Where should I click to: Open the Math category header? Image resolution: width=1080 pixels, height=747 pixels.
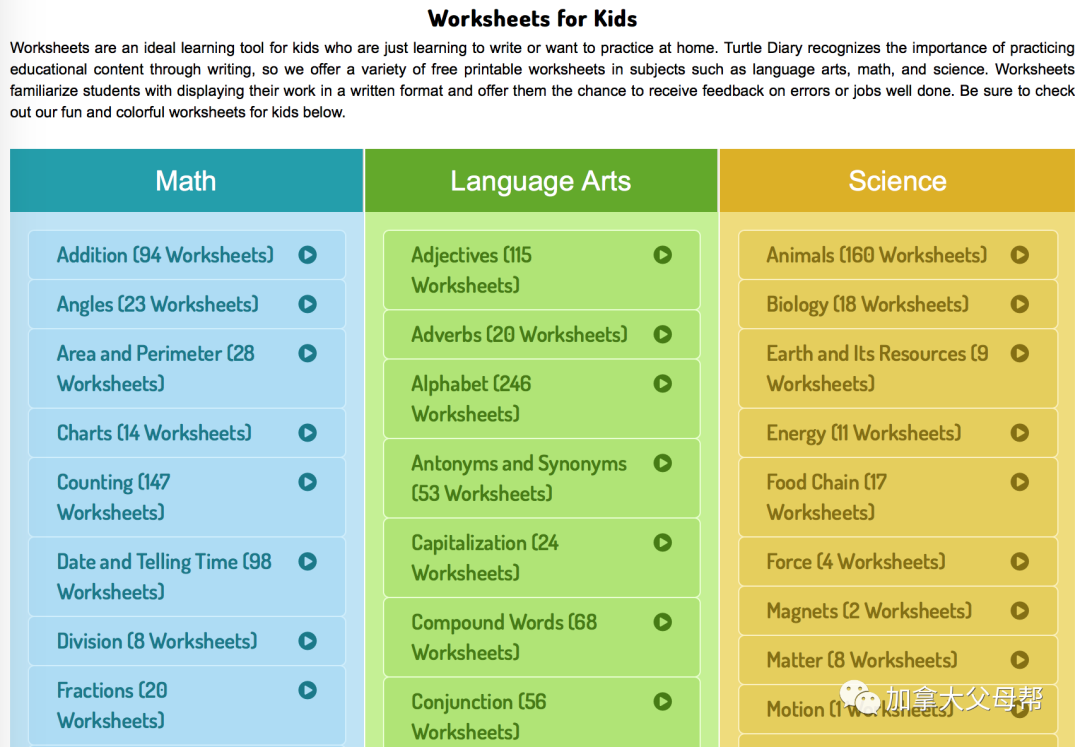[x=186, y=181]
